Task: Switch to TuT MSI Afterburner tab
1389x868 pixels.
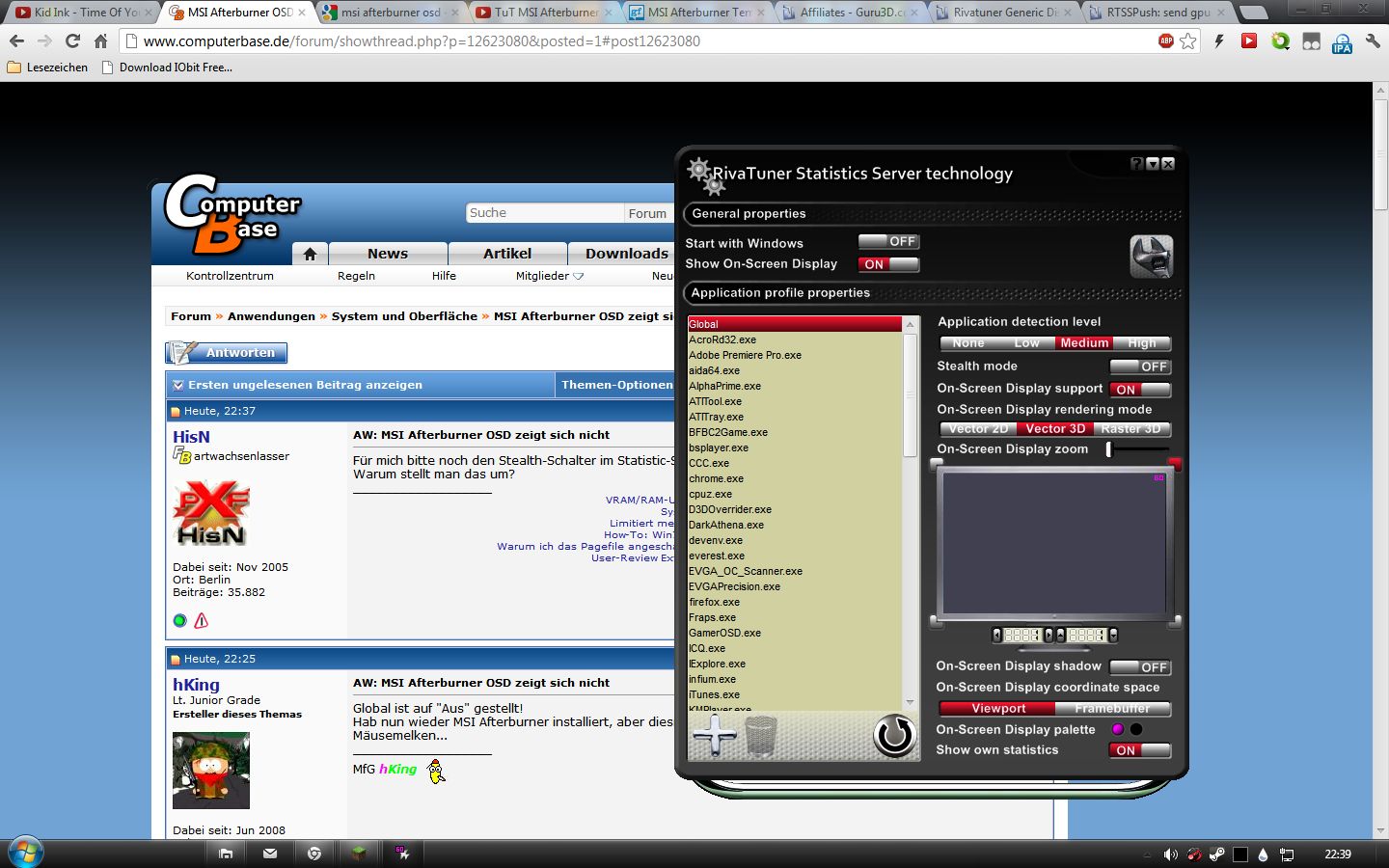Action: coord(545,13)
